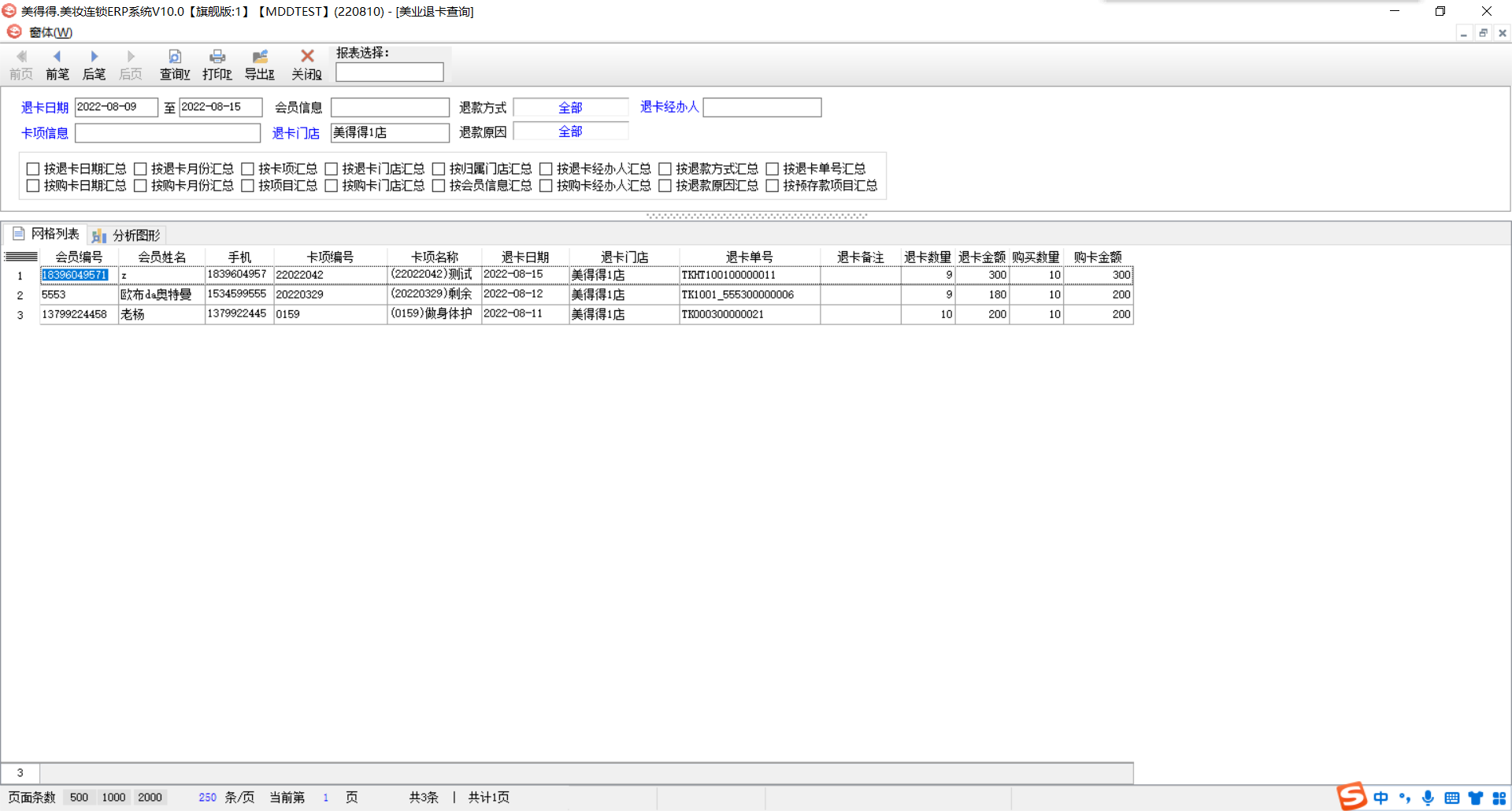Open the 报表选择 combo box
The height and width of the screenshot is (811, 1512).
point(390,72)
